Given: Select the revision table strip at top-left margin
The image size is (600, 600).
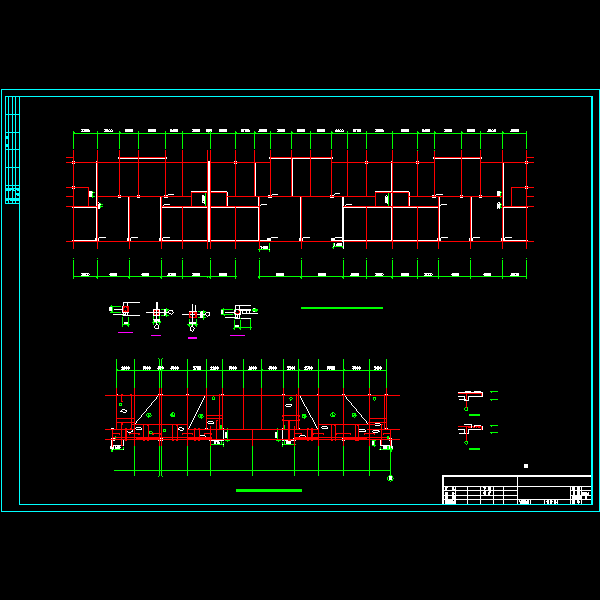Looking at the screenshot, I should [12, 150].
